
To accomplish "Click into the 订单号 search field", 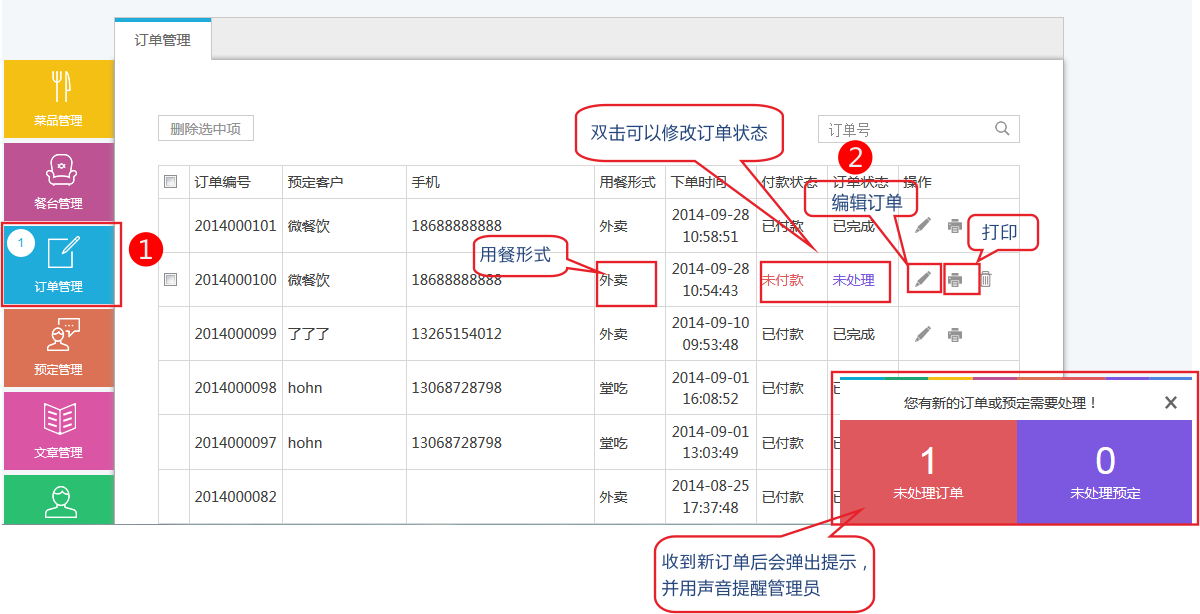I will (x=905, y=129).
